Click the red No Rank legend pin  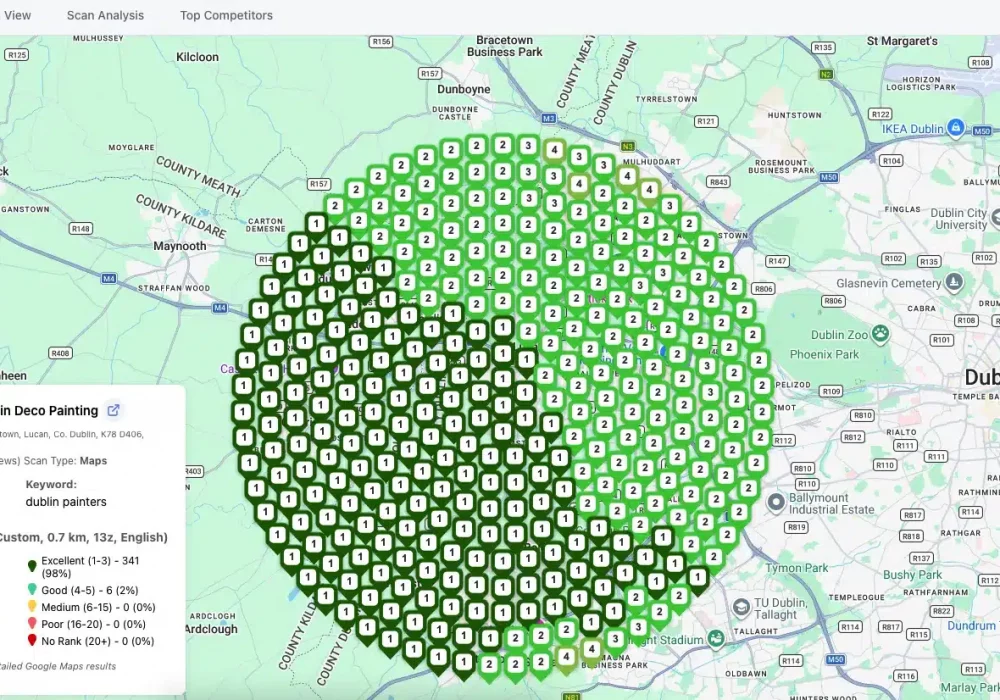click(30, 640)
